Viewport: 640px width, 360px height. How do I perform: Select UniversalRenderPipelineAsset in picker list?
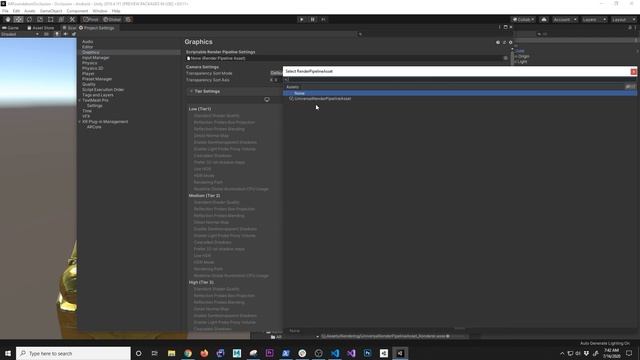pos(460,99)
